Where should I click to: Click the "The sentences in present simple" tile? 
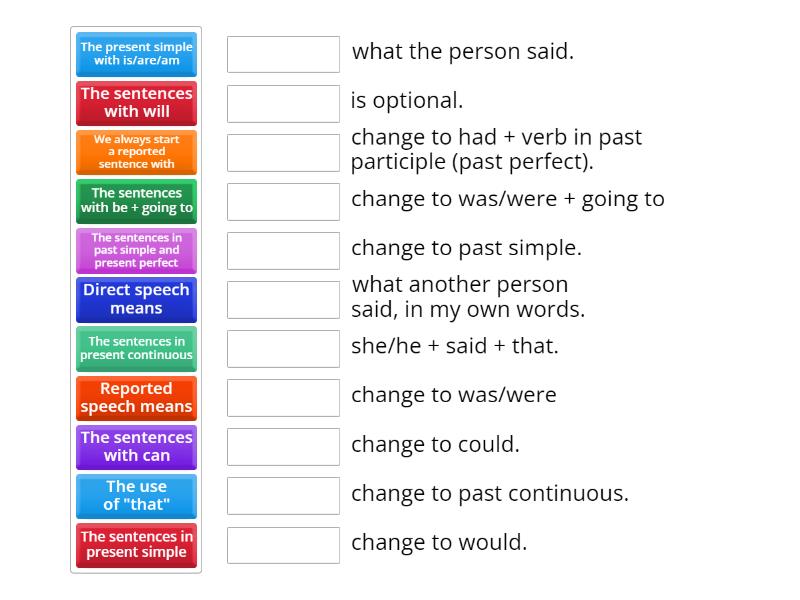coord(136,545)
